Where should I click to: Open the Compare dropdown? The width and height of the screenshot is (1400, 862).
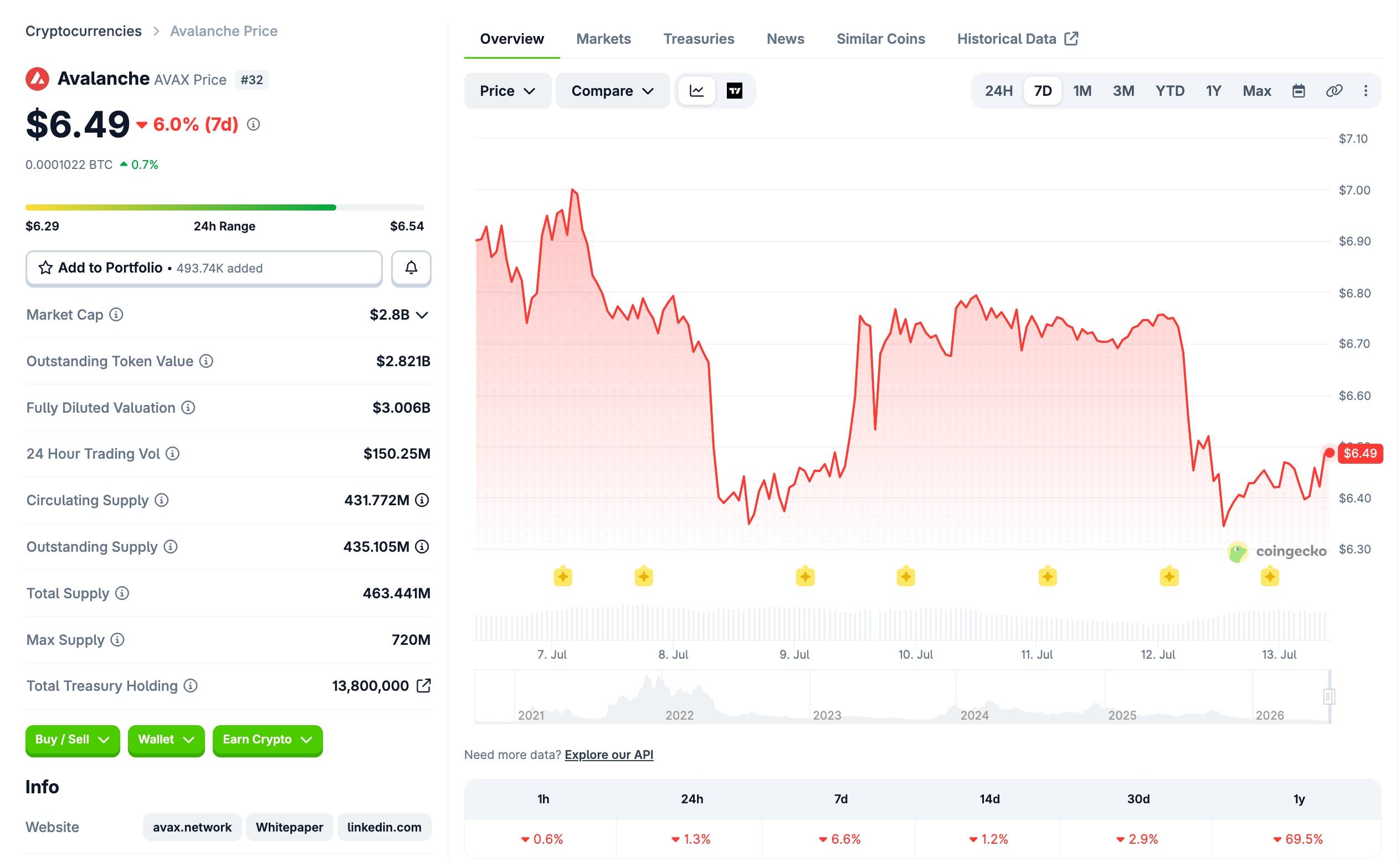[613, 91]
